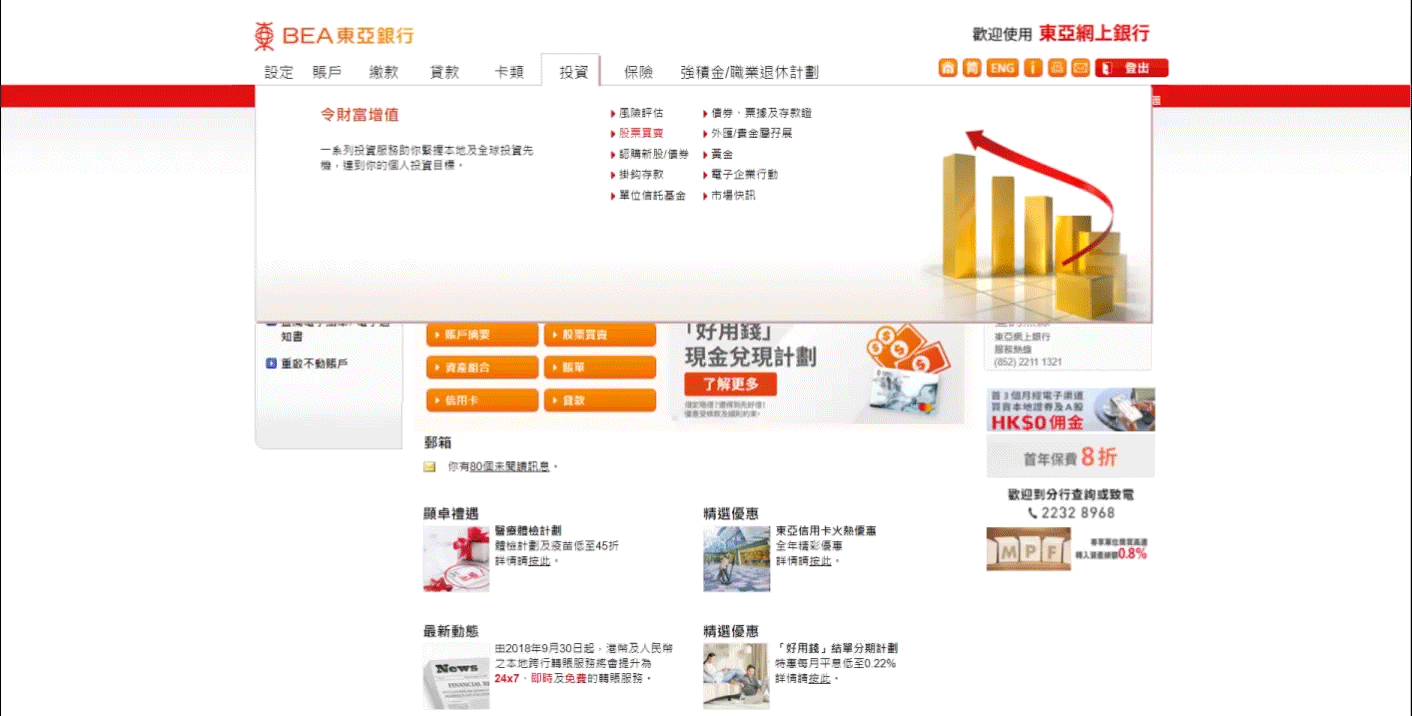This screenshot has width=1412, height=716.
Task: Open the 東亞信用卡火熱優惠 thumbnail
Action: tap(737, 558)
